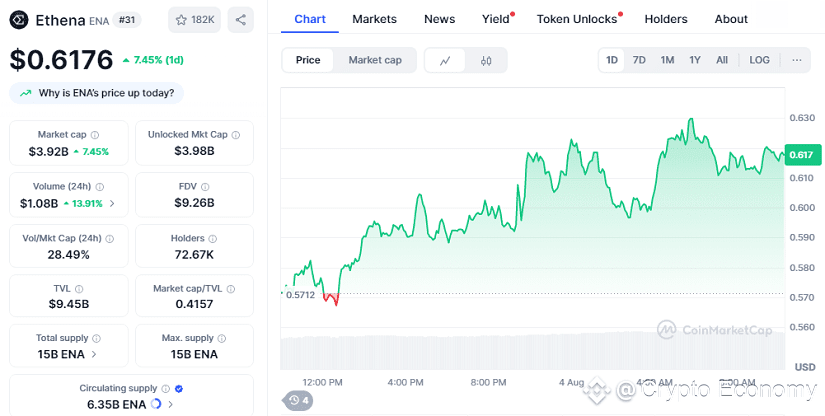Click the $9.45B TVL value

[x=69, y=304]
